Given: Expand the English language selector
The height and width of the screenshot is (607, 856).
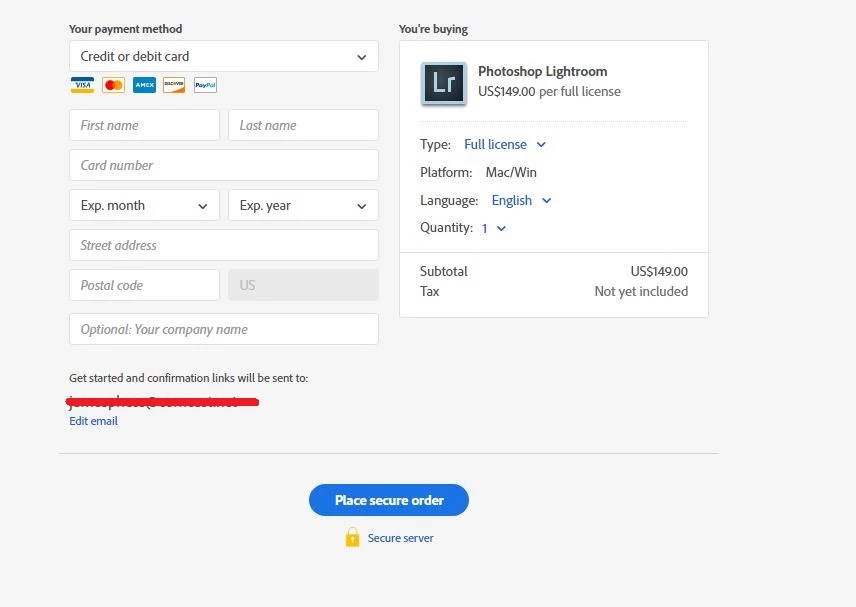Looking at the screenshot, I should pyautogui.click(x=521, y=200).
